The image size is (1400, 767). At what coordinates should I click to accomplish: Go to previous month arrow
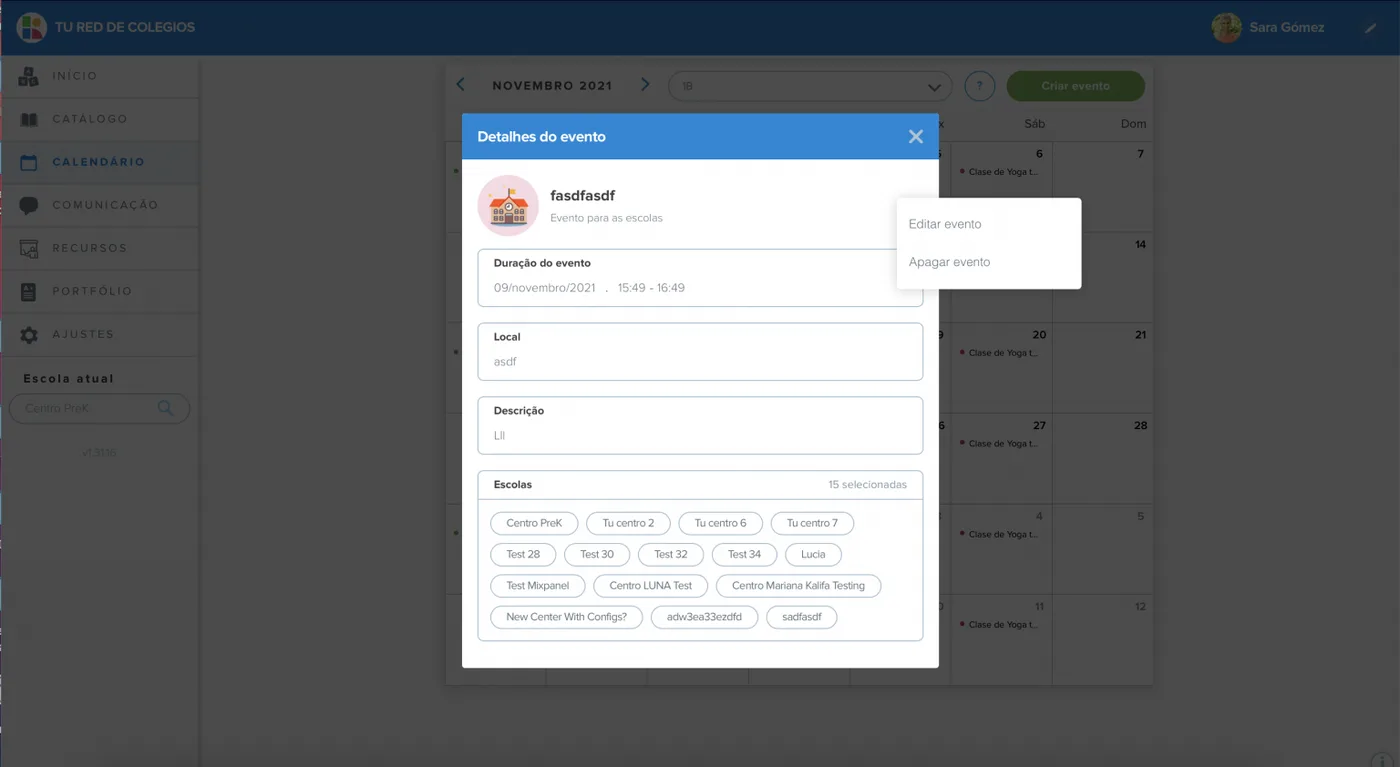460,85
